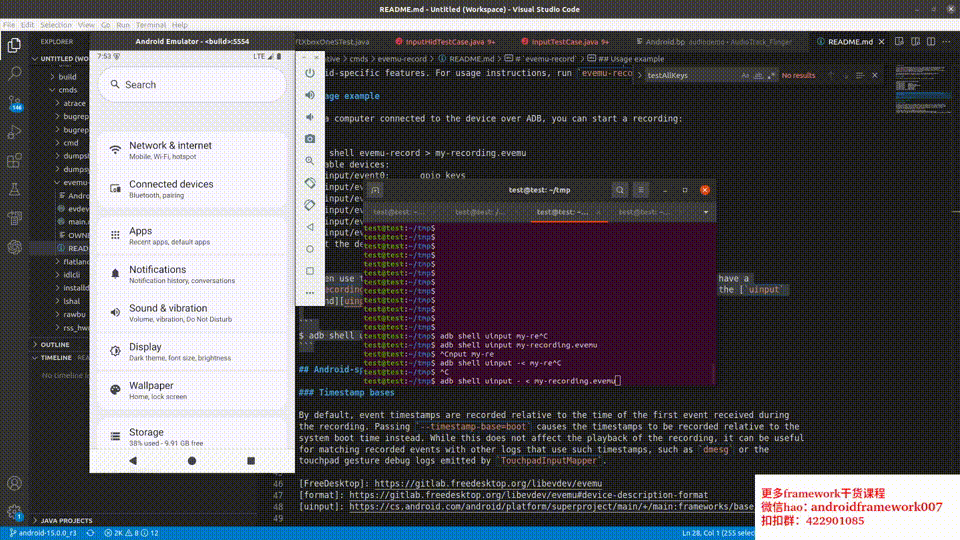Viewport: 960px width, 540px height.
Task: Open the Run and Debug view
Action: tap(14, 132)
